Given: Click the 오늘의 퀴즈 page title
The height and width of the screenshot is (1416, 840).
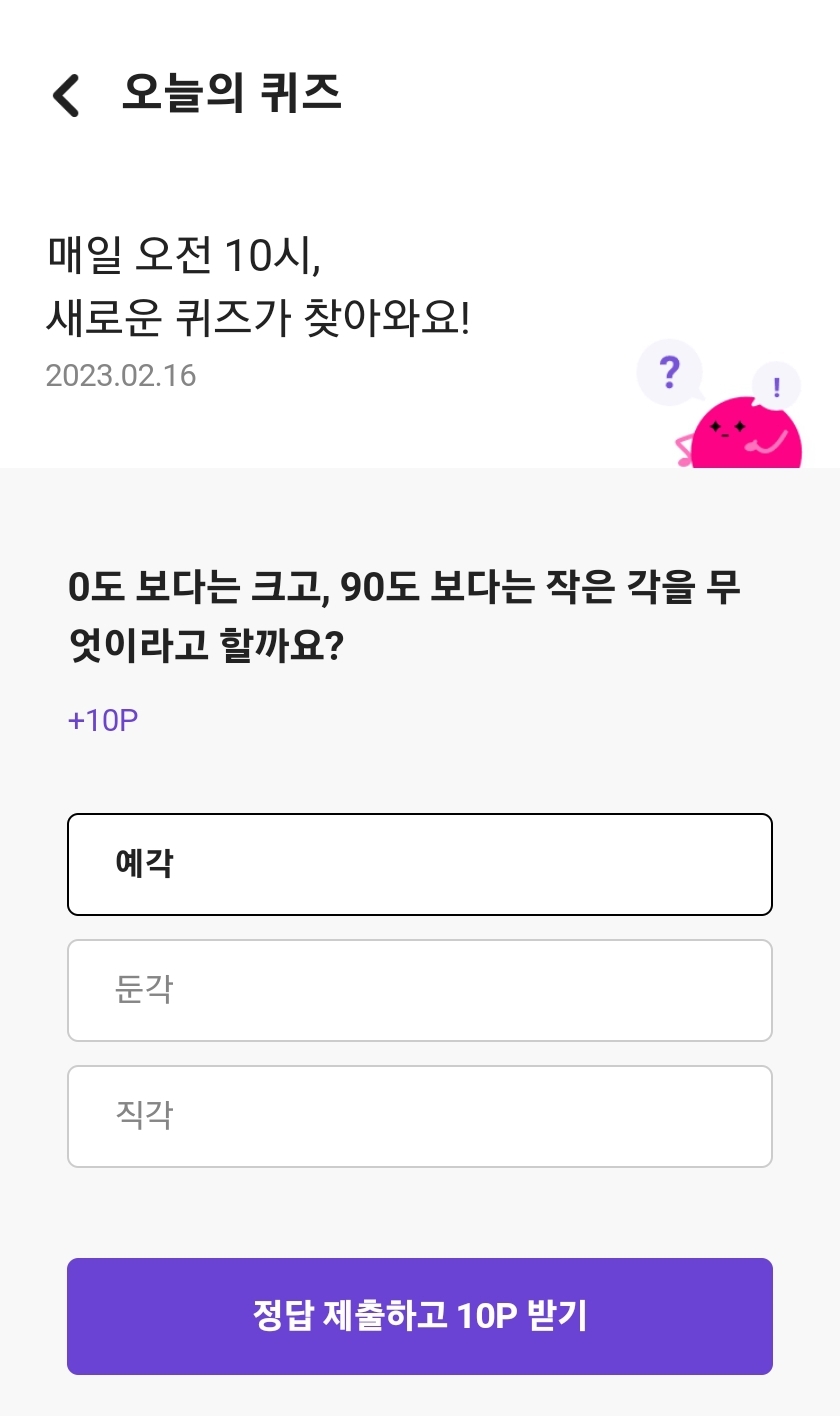Looking at the screenshot, I should tap(232, 93).
